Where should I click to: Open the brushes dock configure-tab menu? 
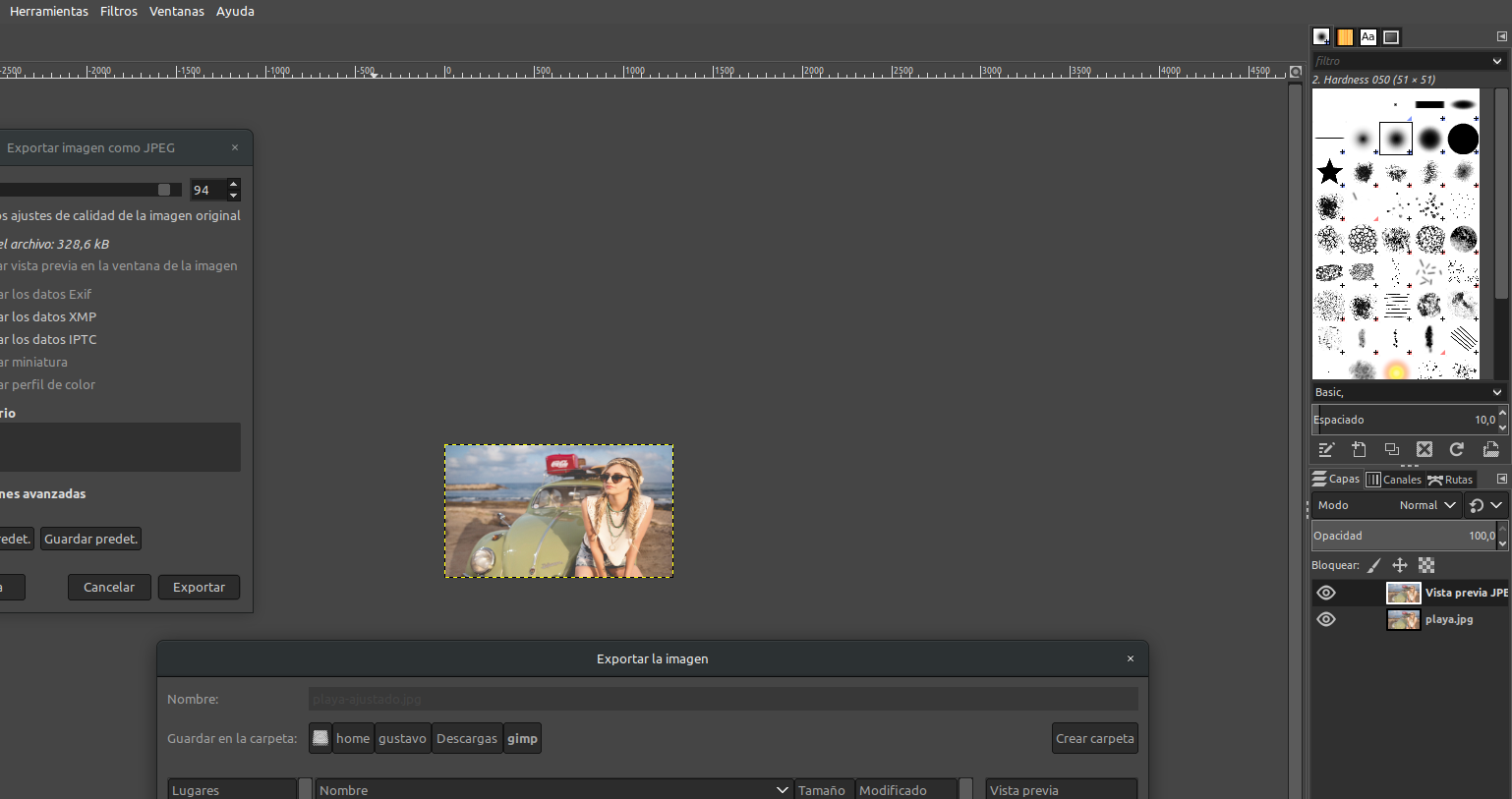1501,36
